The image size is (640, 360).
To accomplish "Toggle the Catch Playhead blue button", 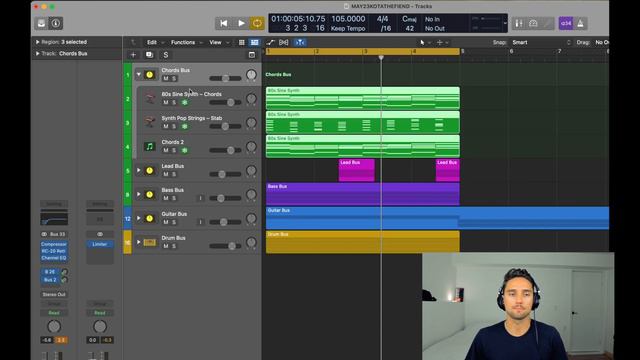I will 300,42.
